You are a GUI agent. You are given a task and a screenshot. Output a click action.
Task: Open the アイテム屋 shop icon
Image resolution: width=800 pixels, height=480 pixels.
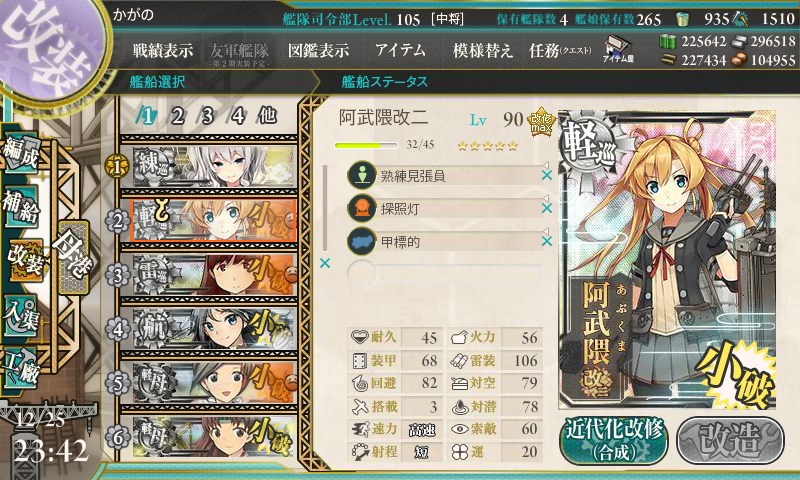click(x=618, y=50)
